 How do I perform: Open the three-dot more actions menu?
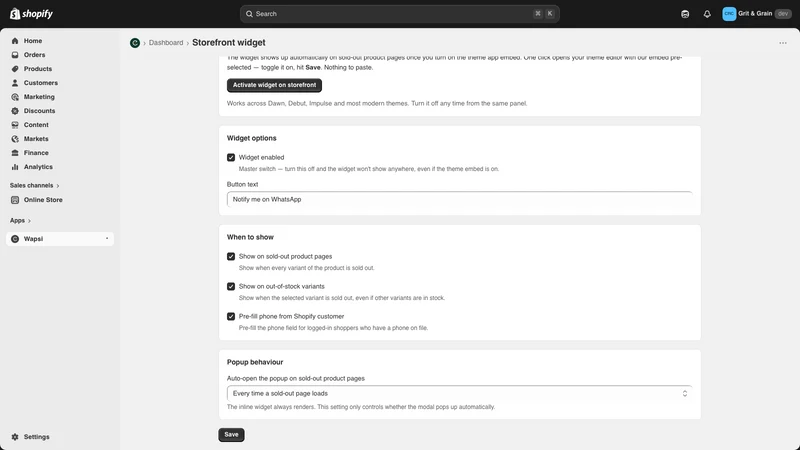tap(783, 43)
